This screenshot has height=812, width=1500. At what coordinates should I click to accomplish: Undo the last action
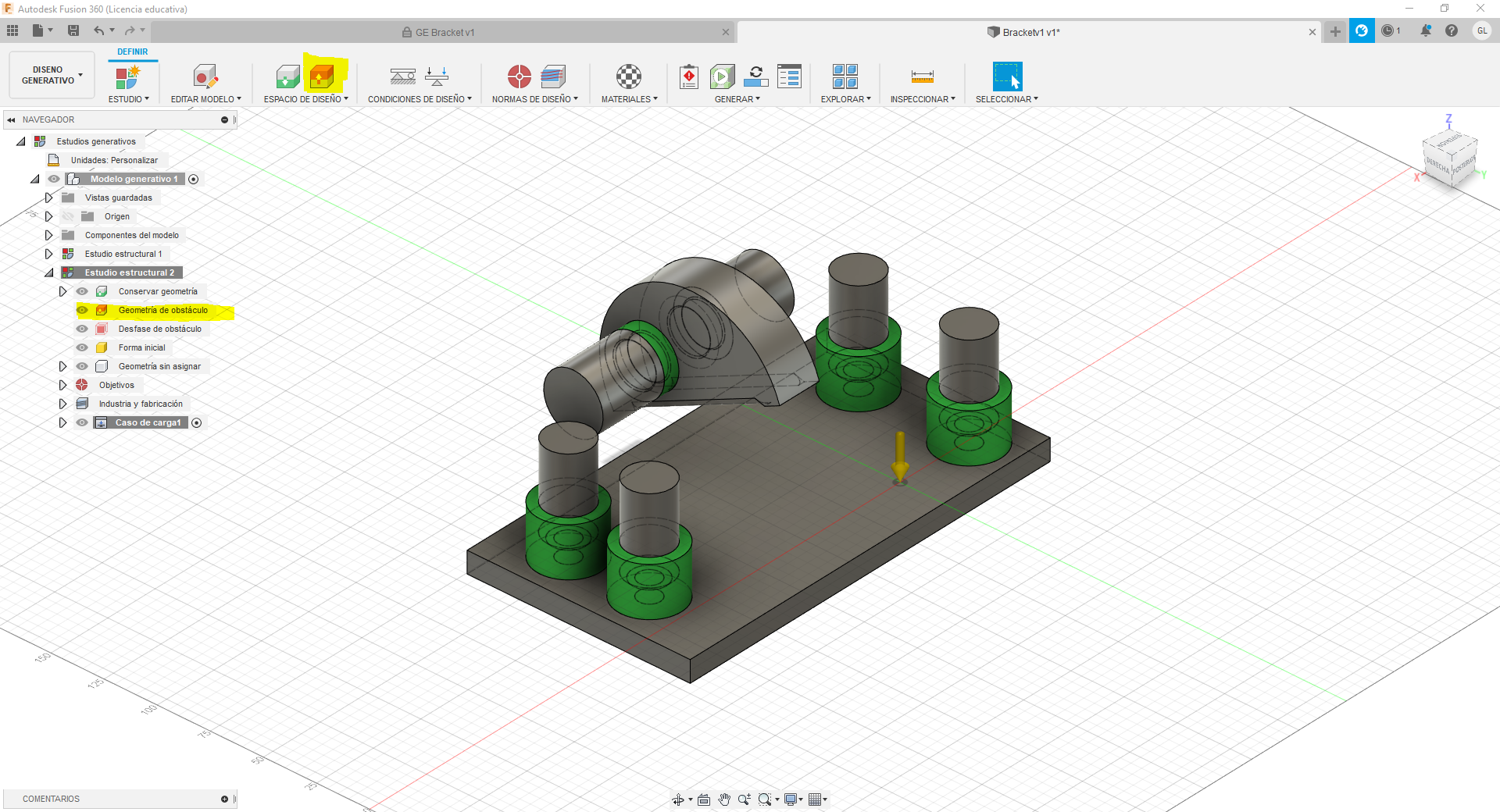point(99,30)
